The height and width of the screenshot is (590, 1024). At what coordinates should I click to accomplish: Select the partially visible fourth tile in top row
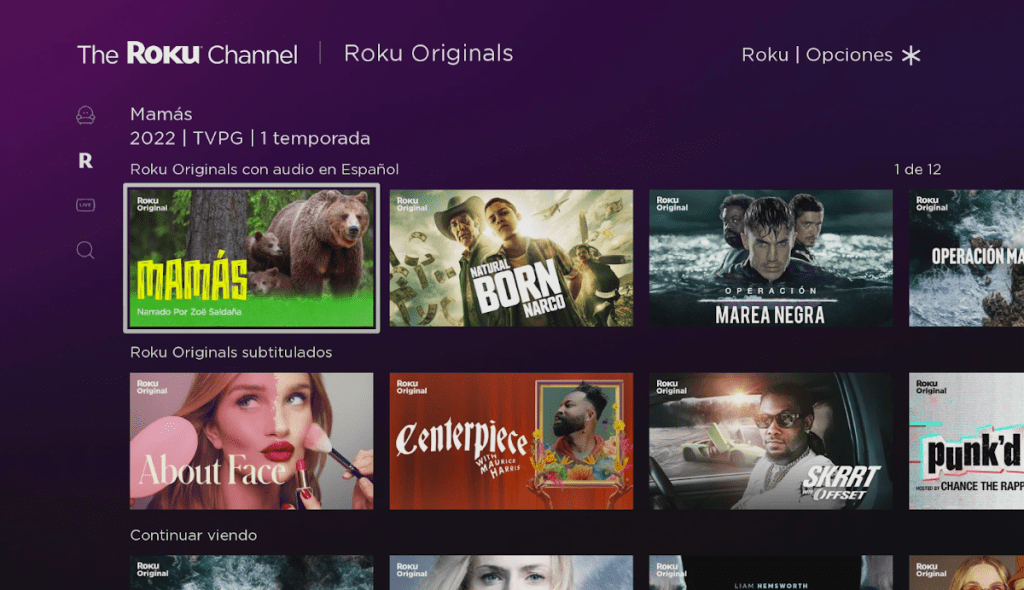click(x=966, y=258)
